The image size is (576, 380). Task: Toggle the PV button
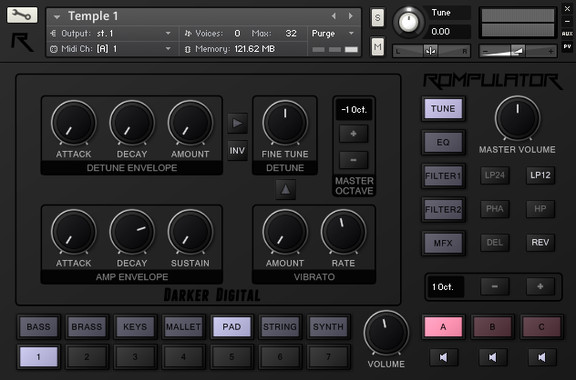tap(567, 46)
